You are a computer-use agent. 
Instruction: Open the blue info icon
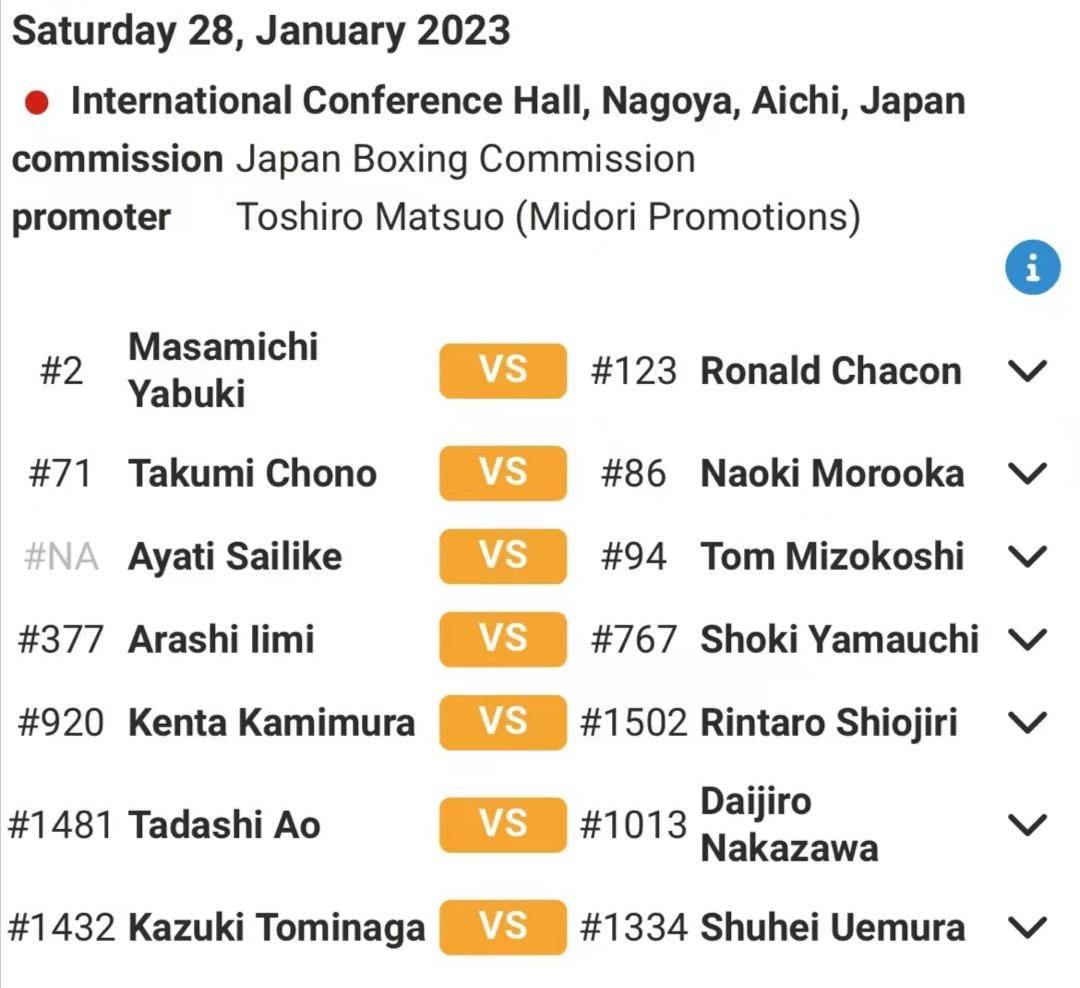tap(1032, 267)
